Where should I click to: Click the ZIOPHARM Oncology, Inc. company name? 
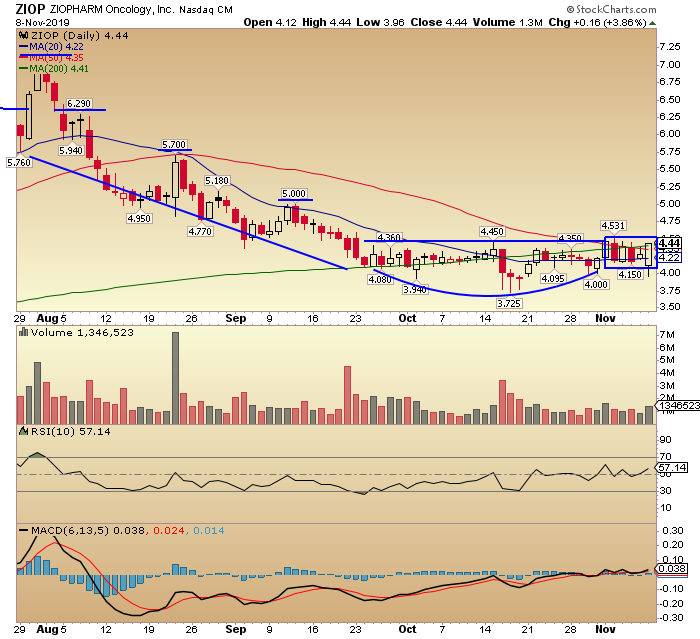(x=112, y=9)
